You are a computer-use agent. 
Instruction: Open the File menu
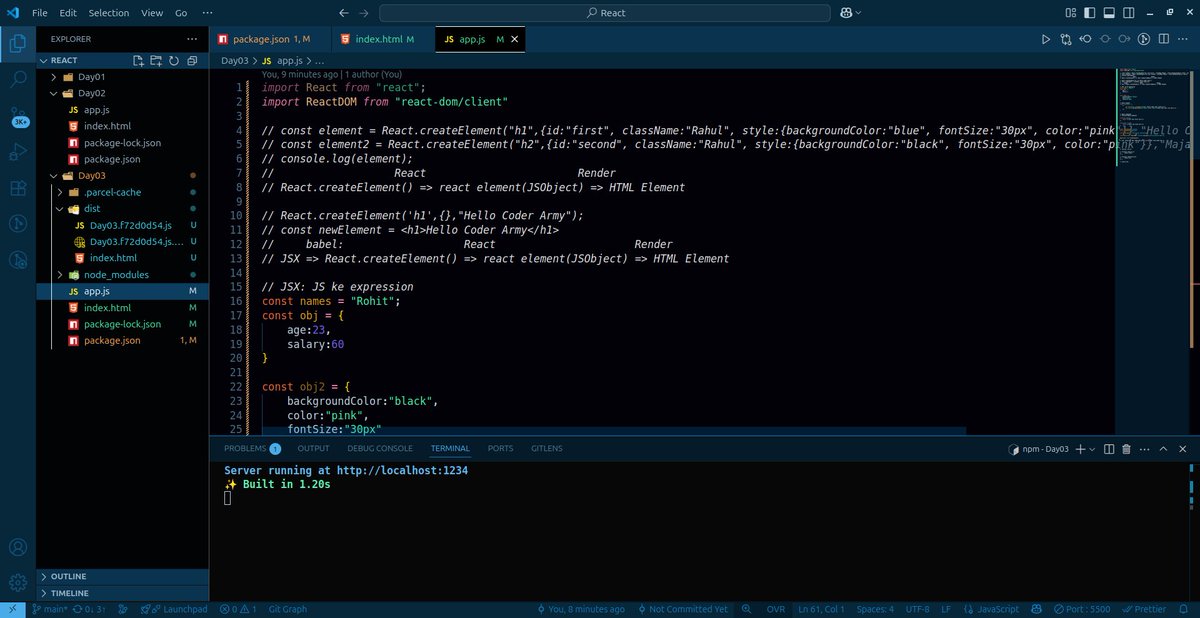tap(40, 13)
